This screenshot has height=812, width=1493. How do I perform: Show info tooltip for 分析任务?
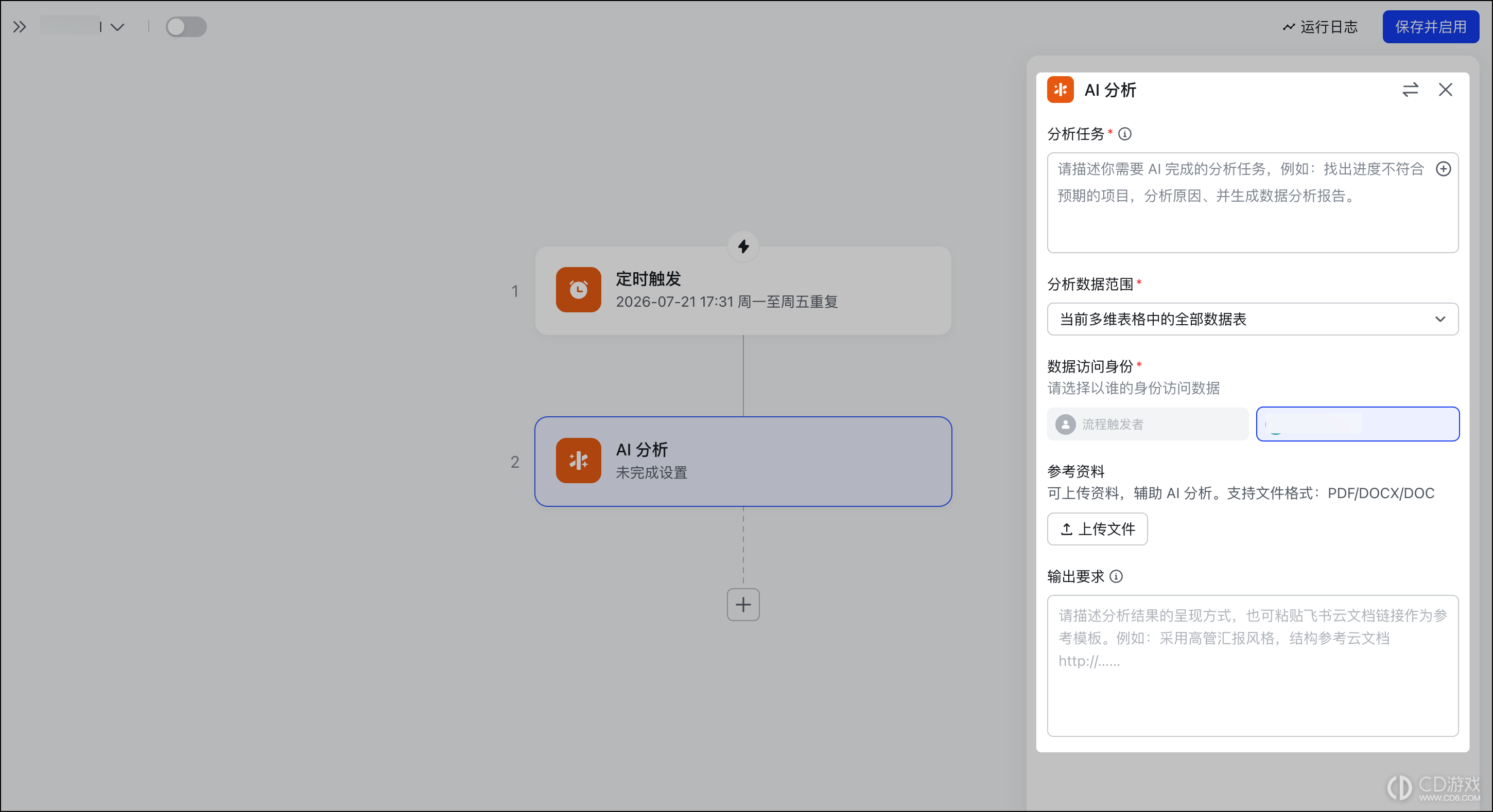(1125, 134)
